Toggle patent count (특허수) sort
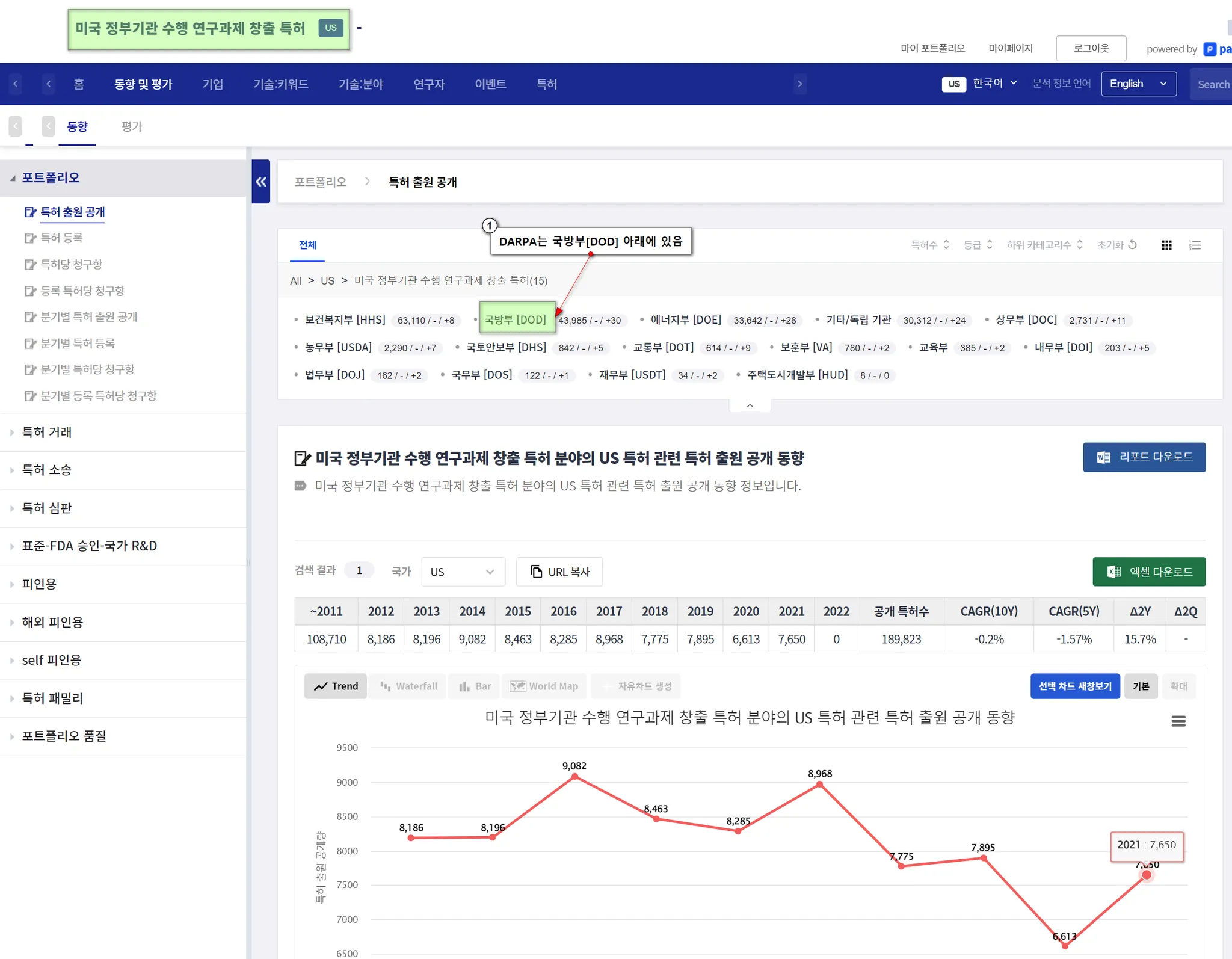Image resolution: width=1232 pixels, height=959 pixels. pos(929,245)
